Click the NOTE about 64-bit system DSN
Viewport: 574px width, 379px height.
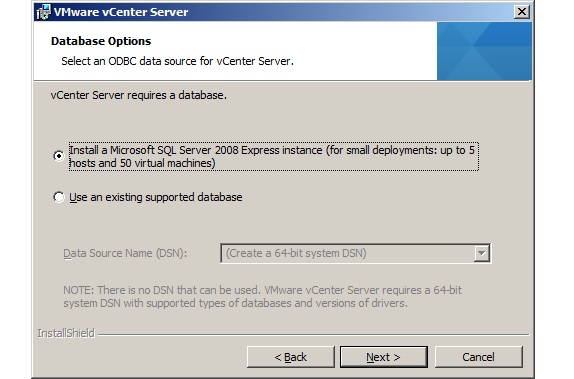(x=262, y=297)
